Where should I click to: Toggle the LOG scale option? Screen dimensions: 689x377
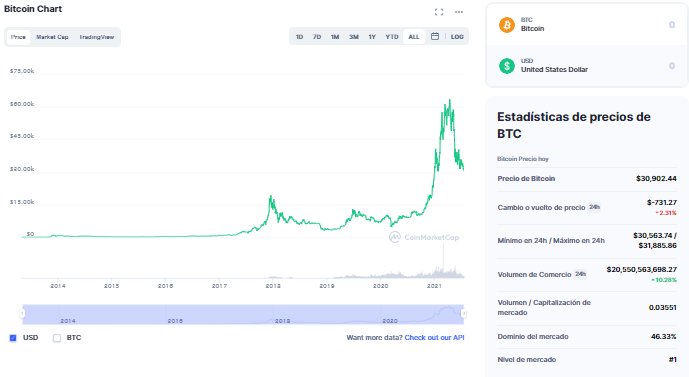pos(457,37)
